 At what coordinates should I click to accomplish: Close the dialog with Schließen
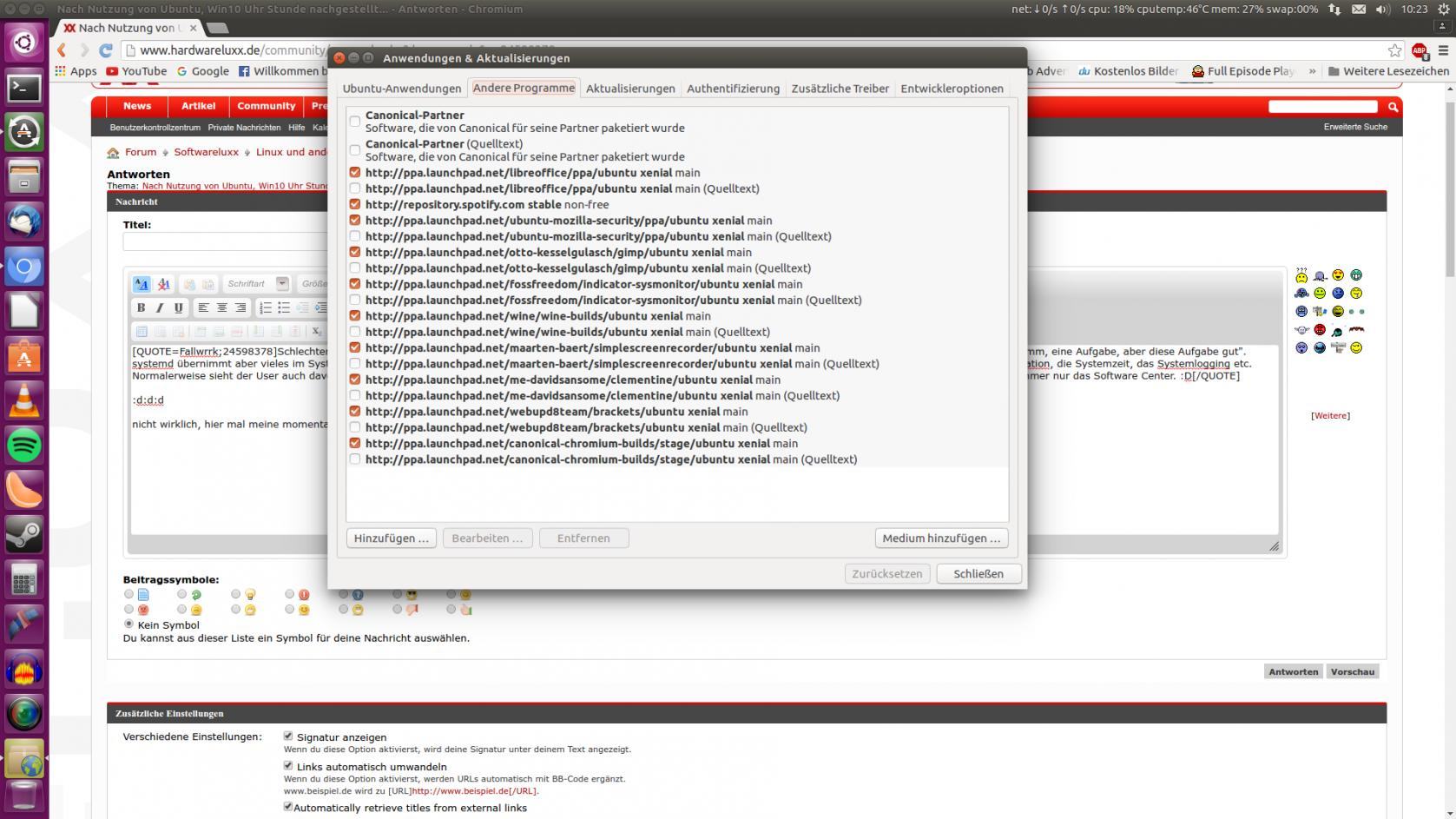pos(978,574)
